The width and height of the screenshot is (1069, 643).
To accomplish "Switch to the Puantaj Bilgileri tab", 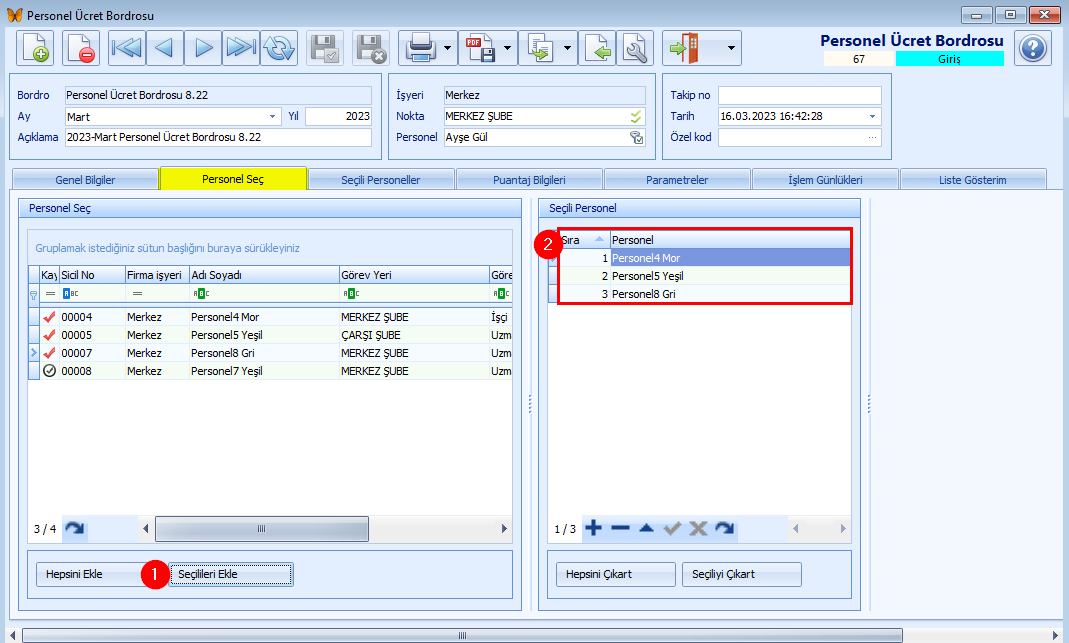I will tap(529, 180).
